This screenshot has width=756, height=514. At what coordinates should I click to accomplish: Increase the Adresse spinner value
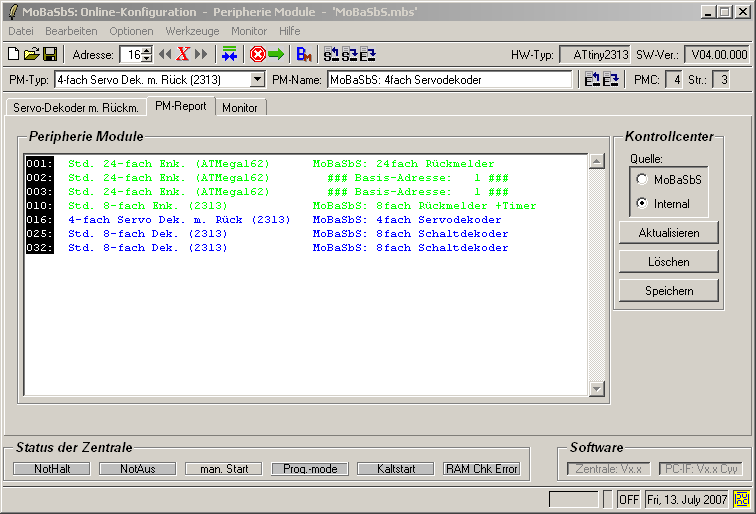[x=147, y=50]
